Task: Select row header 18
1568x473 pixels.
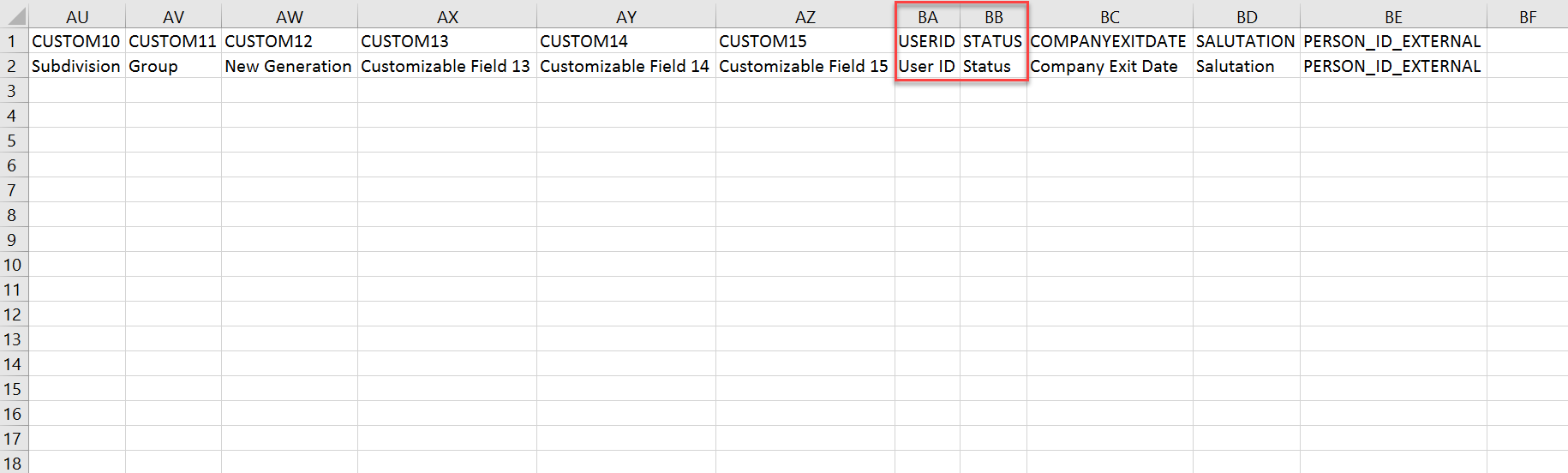Action: (14, 463)
